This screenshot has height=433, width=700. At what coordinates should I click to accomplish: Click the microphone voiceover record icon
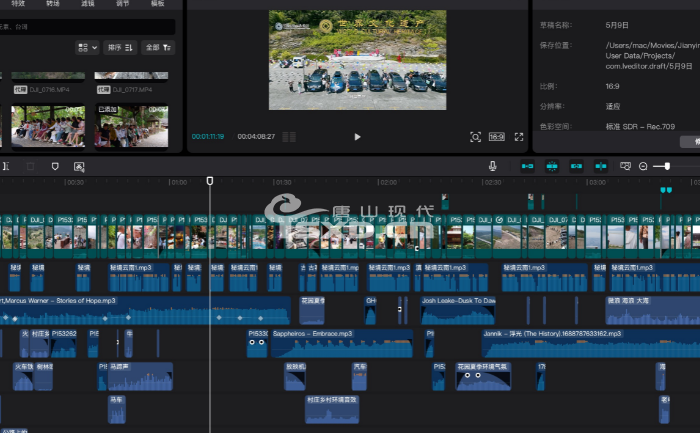pyautogui.click(x=492, y=166)
